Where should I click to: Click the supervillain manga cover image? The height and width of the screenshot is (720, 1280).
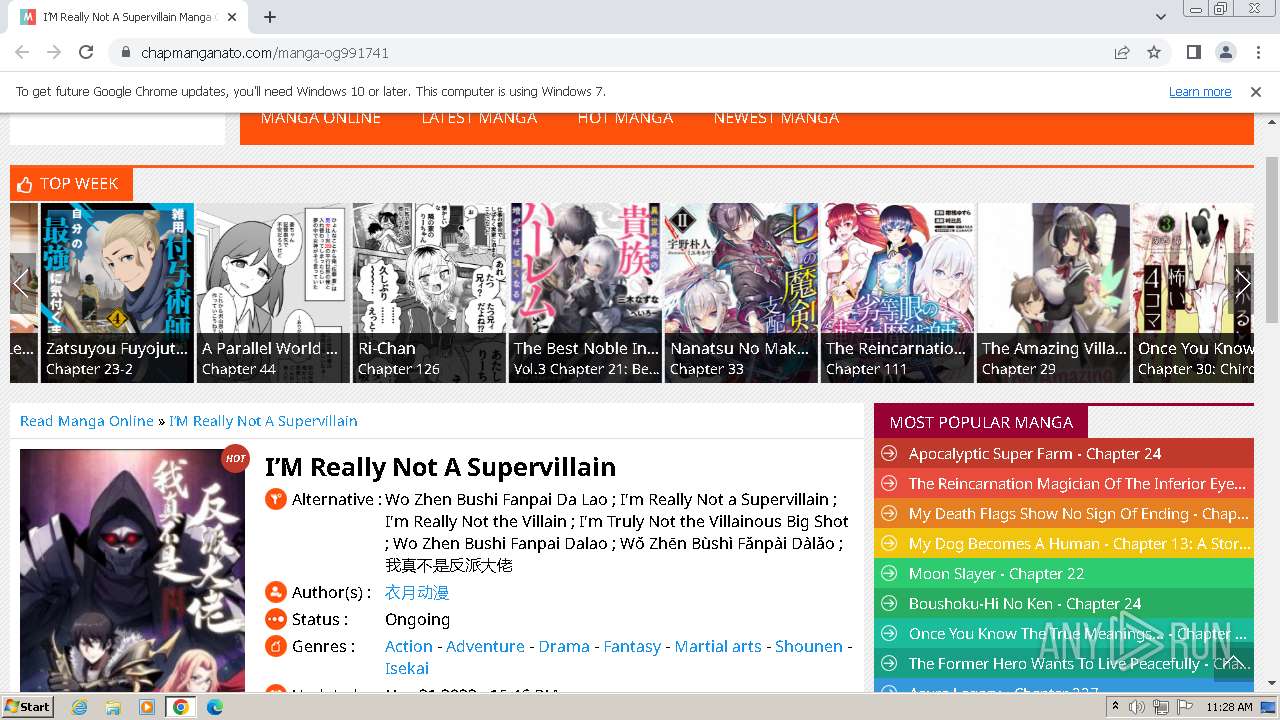(x=132, y=570)
